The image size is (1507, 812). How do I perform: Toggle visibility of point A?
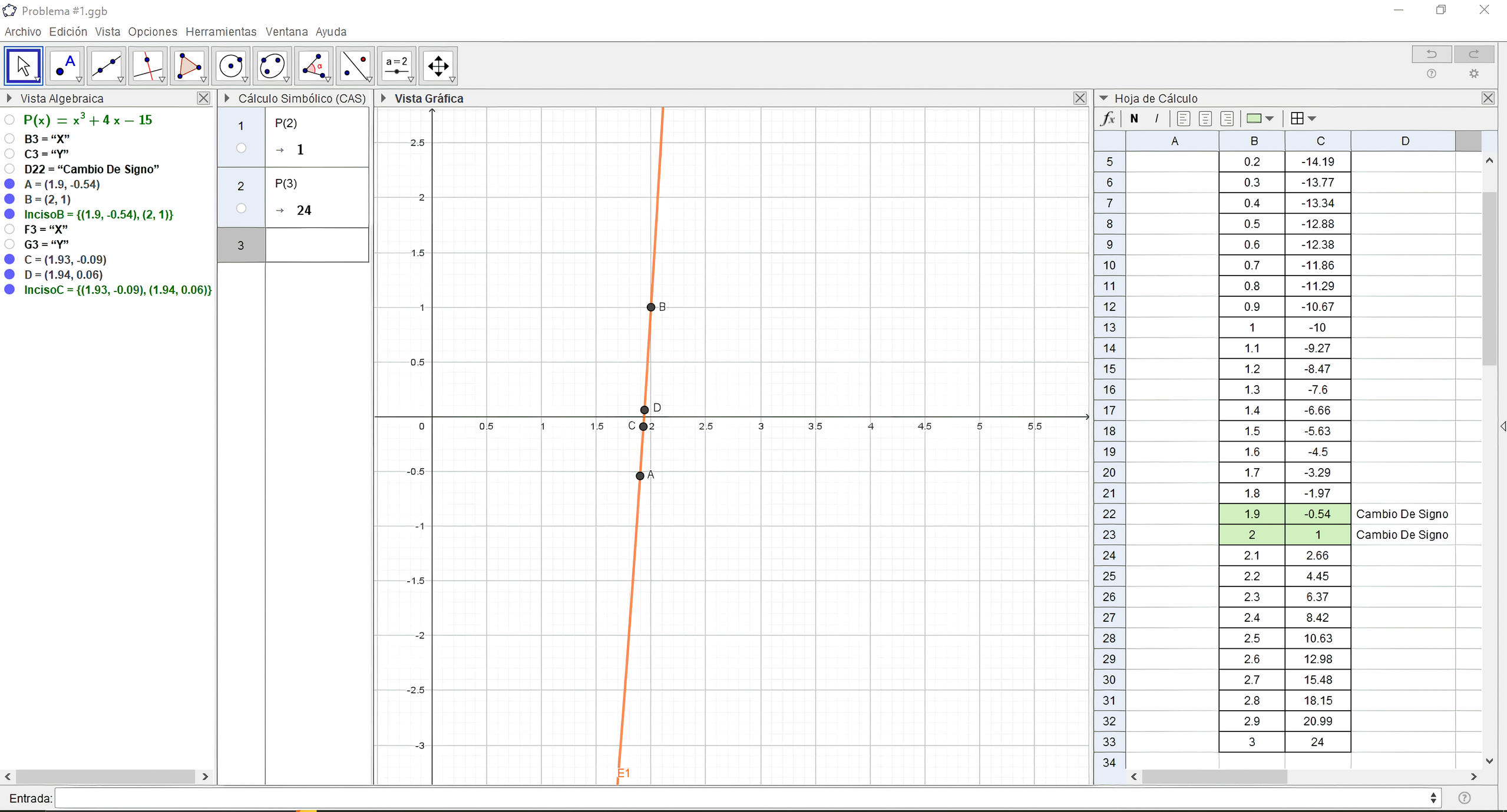[x=9, y=184]
